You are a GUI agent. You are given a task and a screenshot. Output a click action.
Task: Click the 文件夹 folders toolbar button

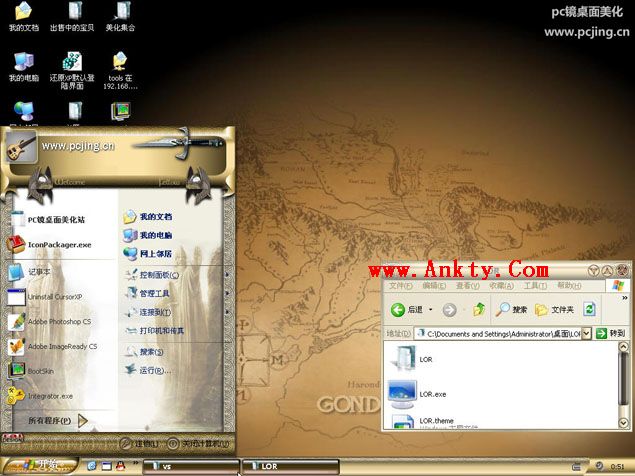pyautogui.click(x=554, y=310)
